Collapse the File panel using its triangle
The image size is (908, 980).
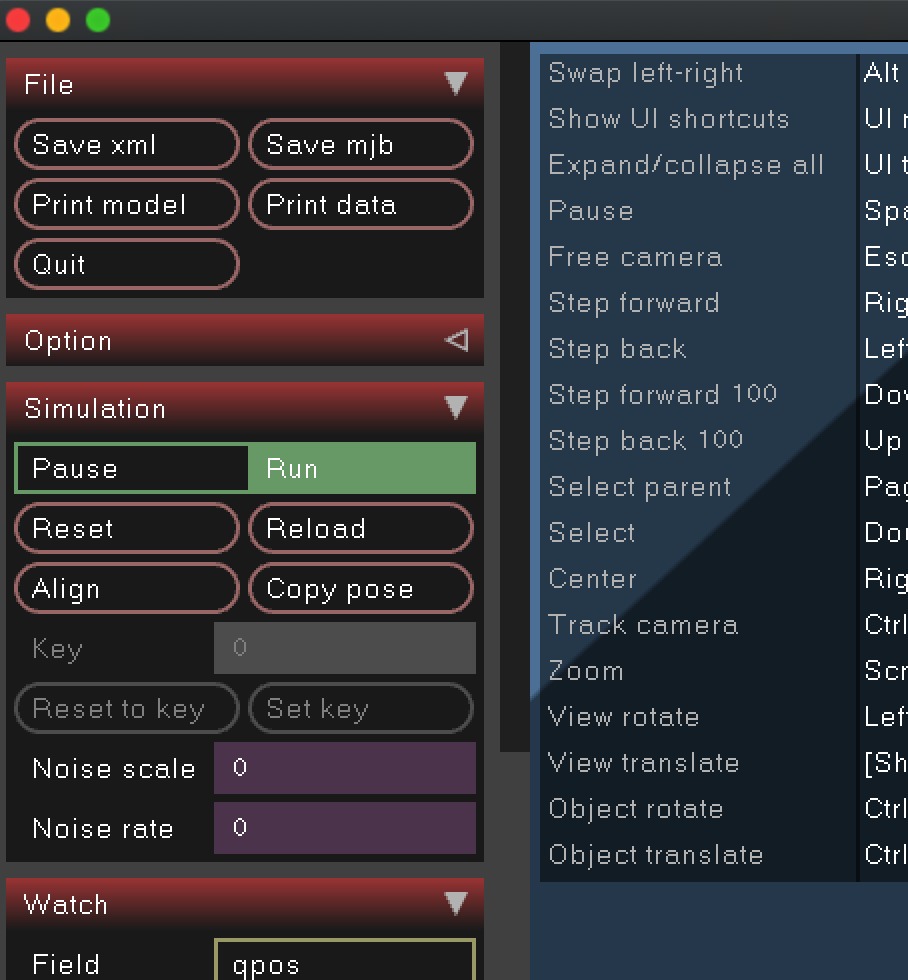click(457, 85)
